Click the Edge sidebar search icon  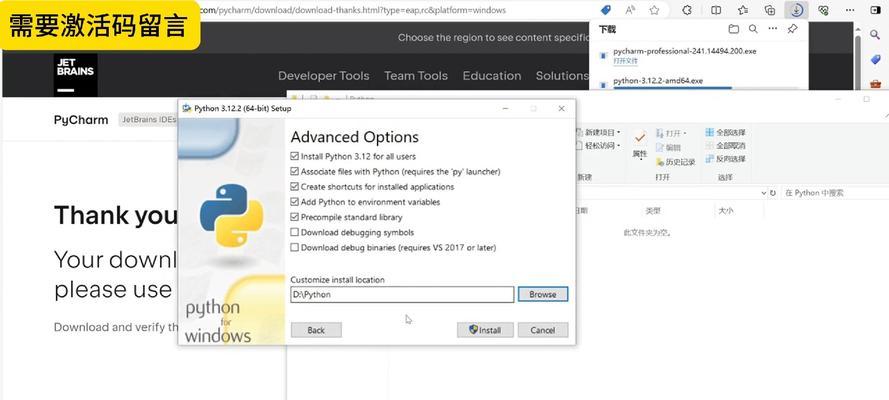[875, 35]
